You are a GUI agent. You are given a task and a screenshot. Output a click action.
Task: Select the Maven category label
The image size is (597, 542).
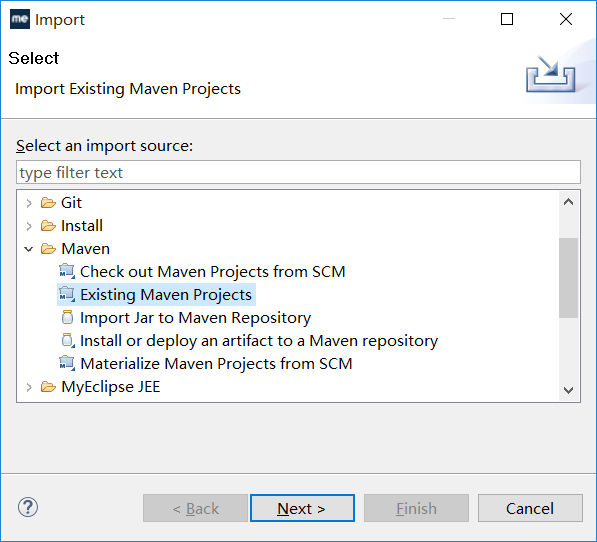tap(85, 249)
